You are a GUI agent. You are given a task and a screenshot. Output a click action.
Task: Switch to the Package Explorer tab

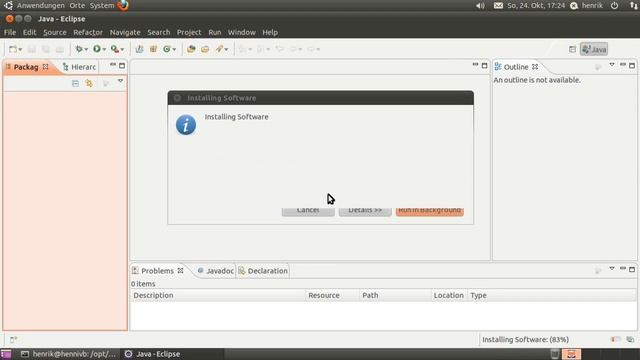[26, 67]
